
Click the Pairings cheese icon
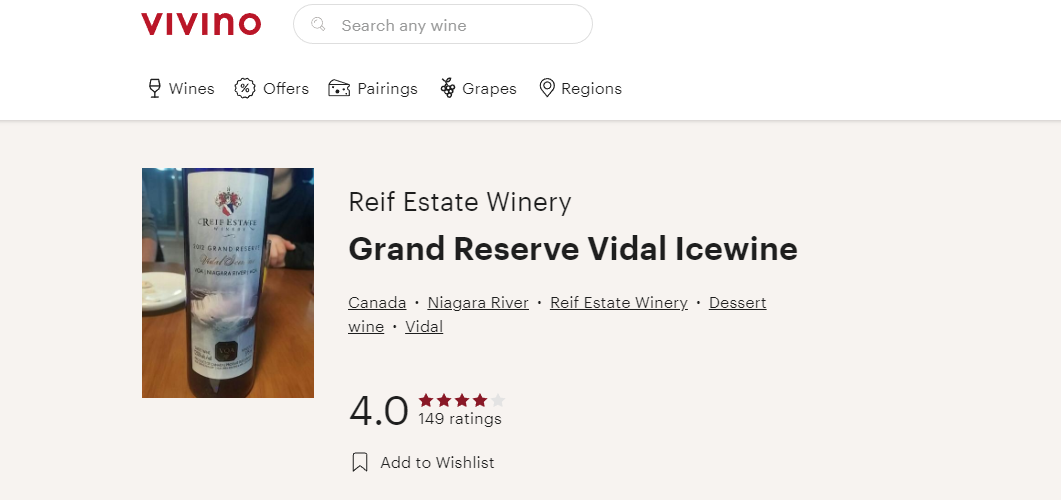pos(339,88)
